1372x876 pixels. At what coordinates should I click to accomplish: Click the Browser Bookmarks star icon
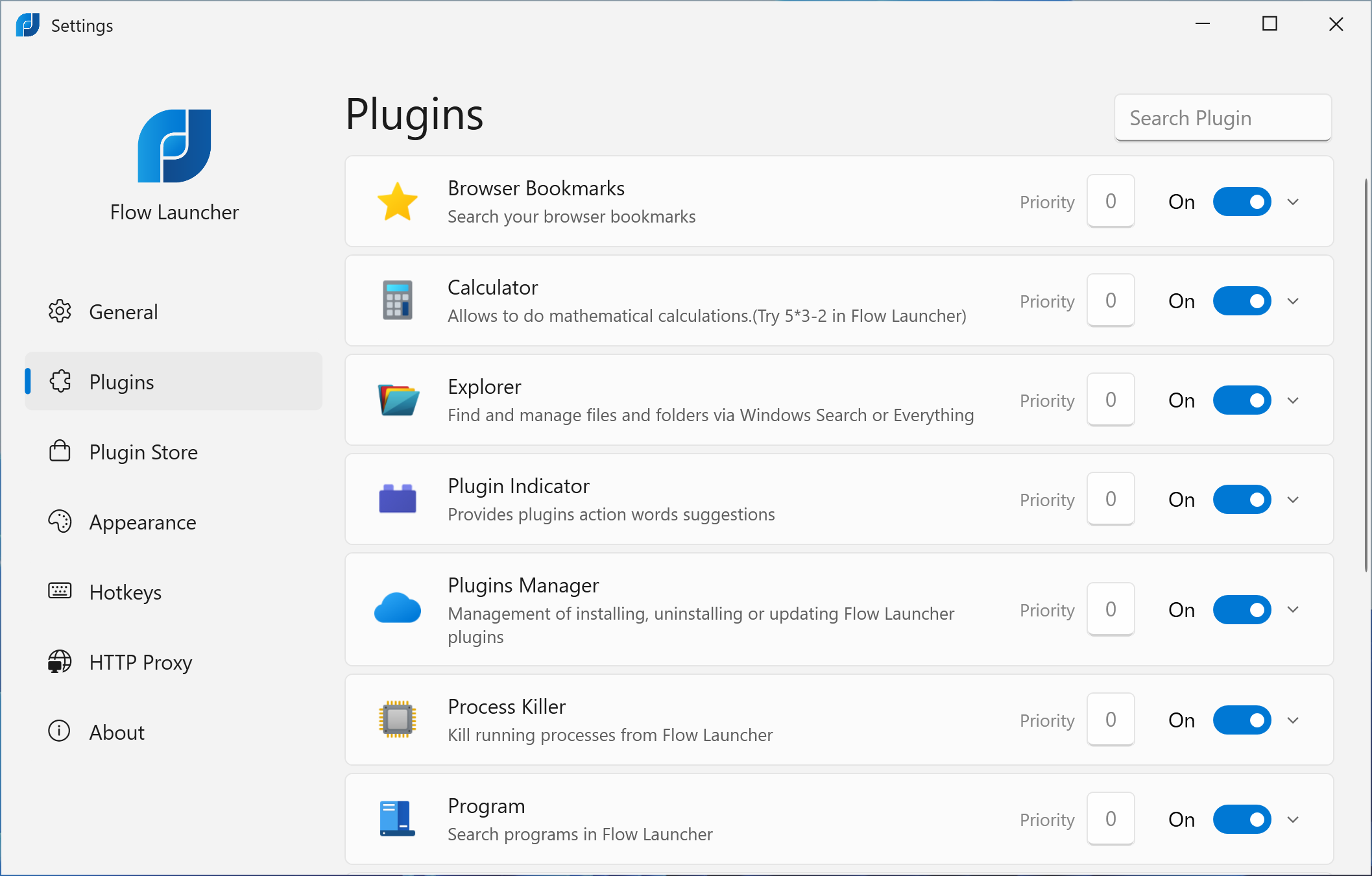(x=397, y=201)
